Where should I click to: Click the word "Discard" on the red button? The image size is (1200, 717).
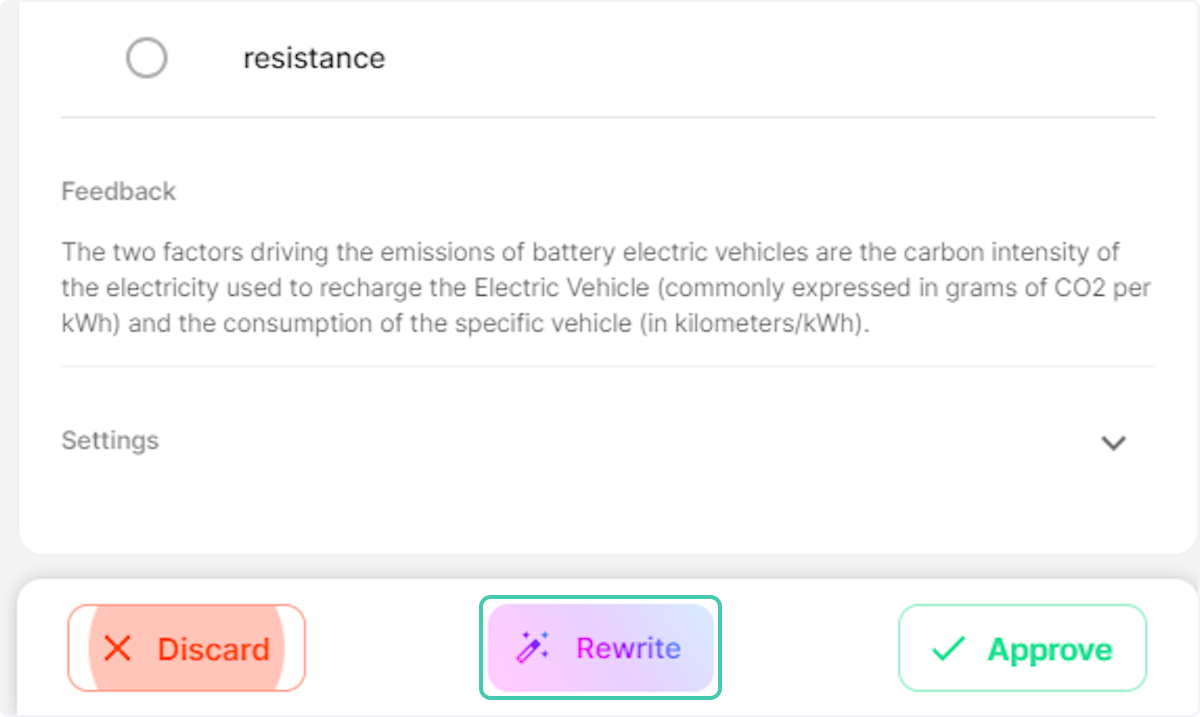click(x=213, y=649)
